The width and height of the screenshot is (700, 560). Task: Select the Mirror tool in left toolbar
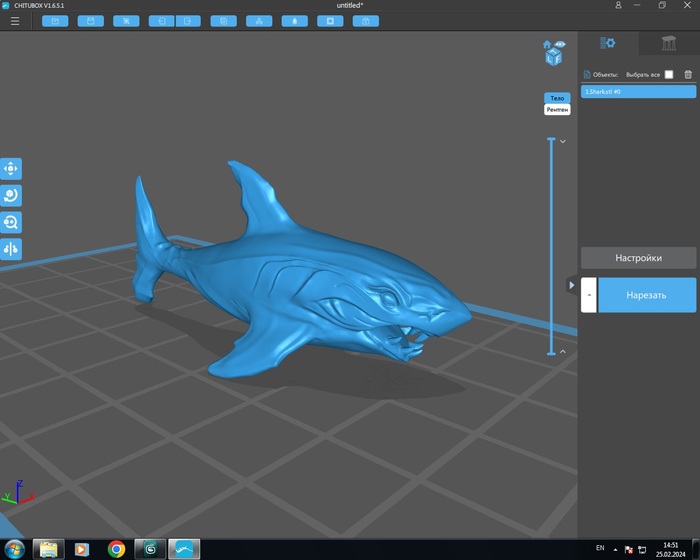click(x=12, y=250)
